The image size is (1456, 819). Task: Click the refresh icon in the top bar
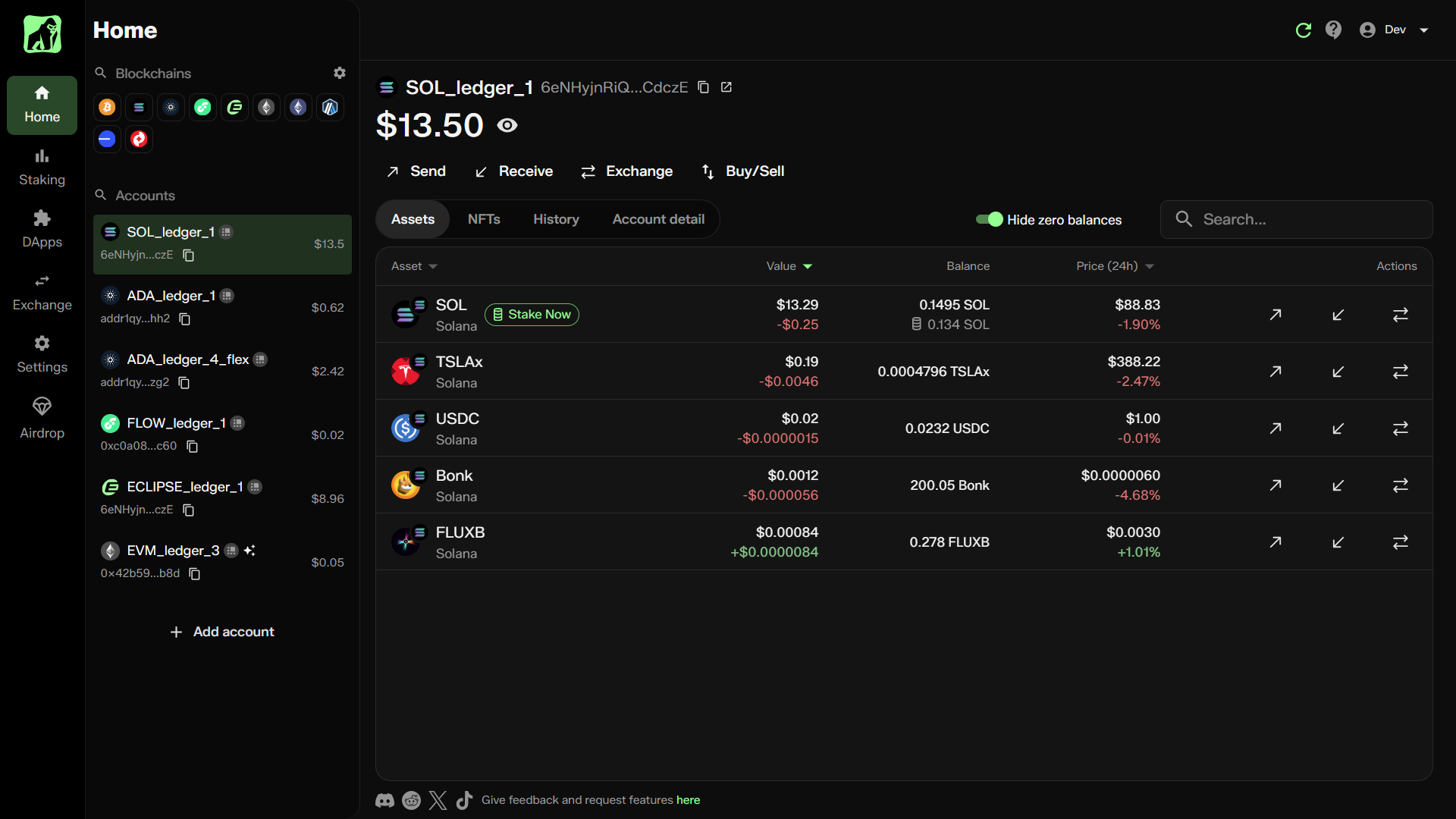point(1303,30)
